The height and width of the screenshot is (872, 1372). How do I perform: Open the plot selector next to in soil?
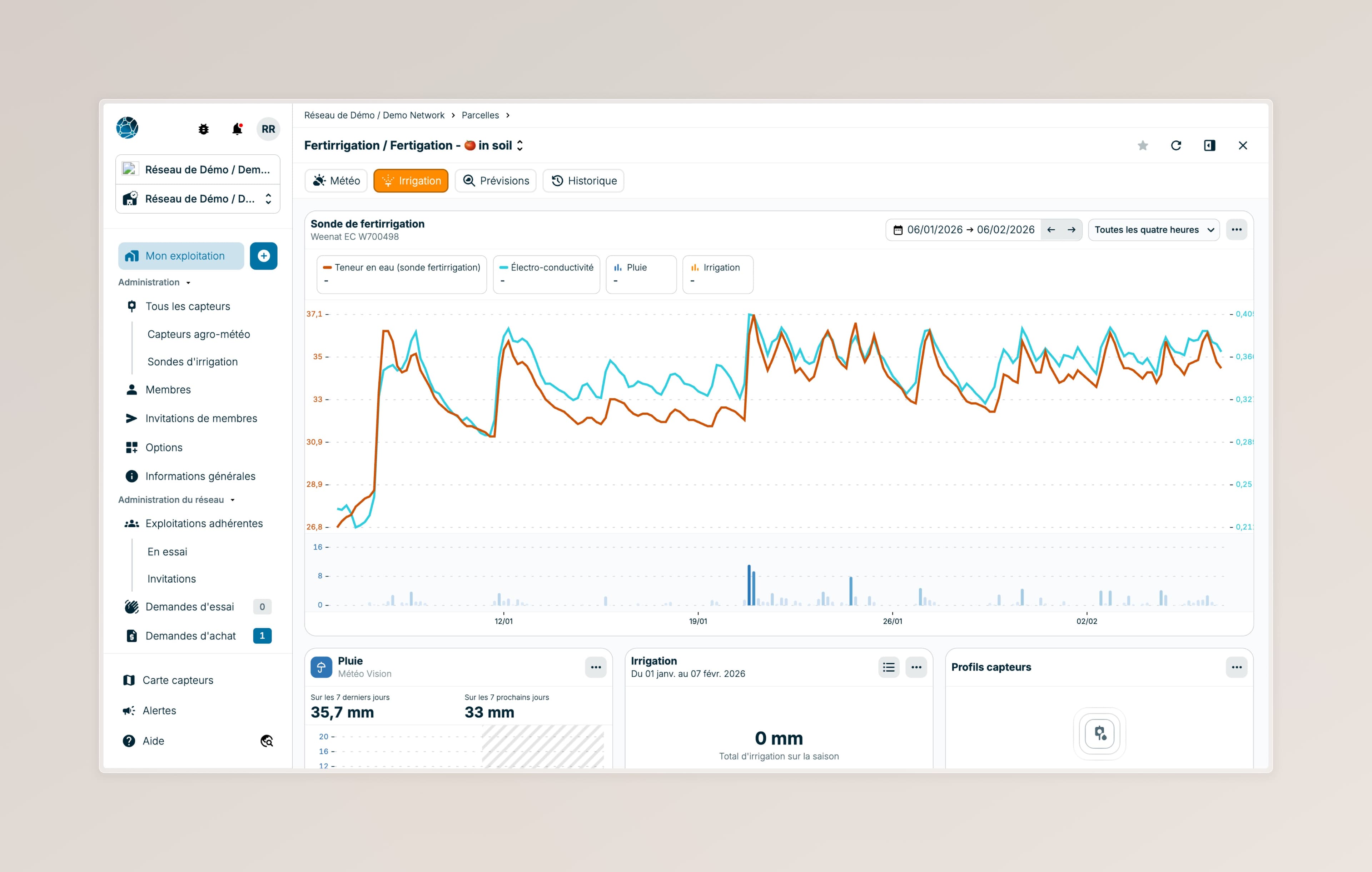pos(520,146)
